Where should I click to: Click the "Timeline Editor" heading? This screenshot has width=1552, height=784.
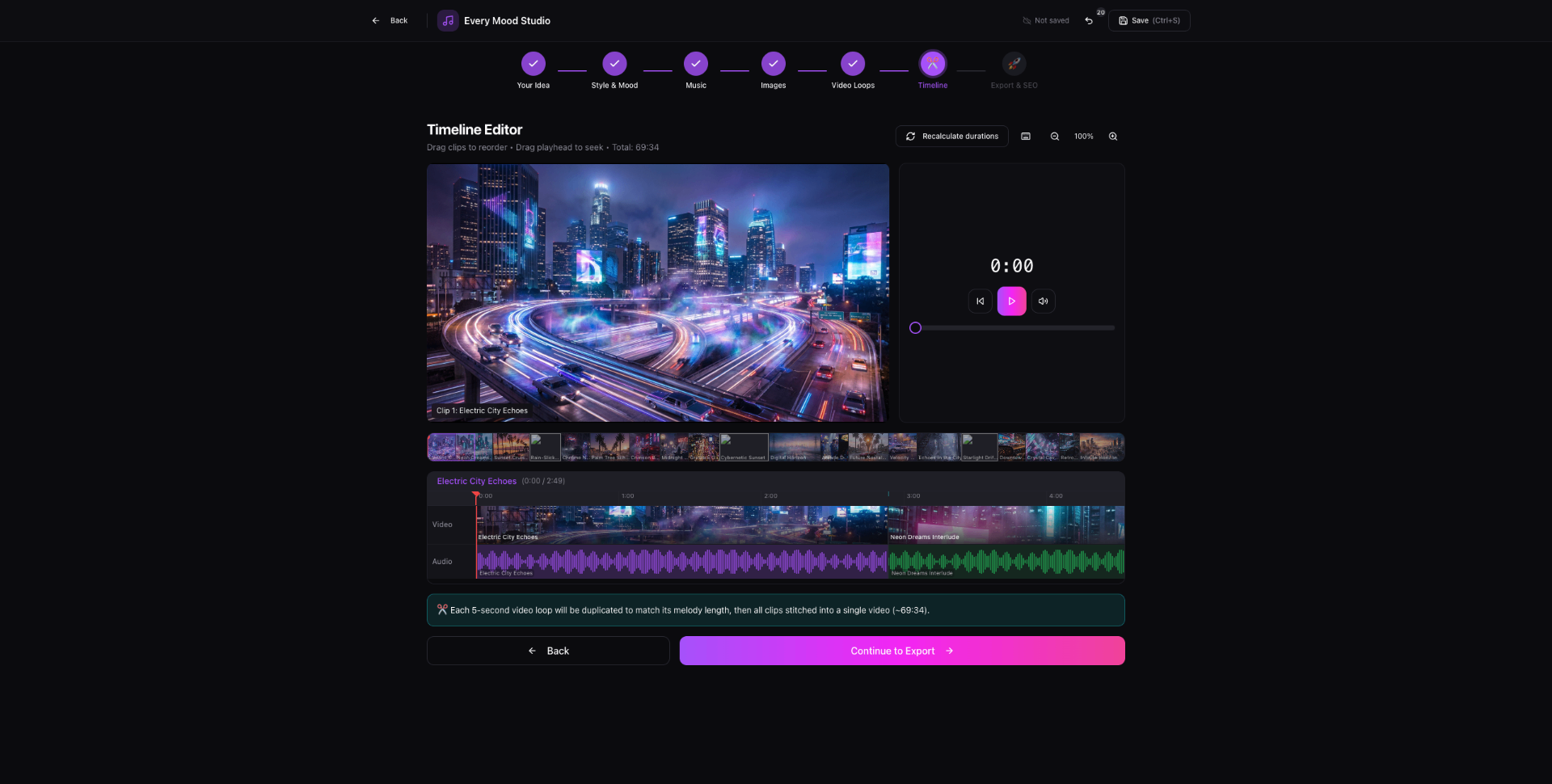pyautogui.click(x=474, y=129)
